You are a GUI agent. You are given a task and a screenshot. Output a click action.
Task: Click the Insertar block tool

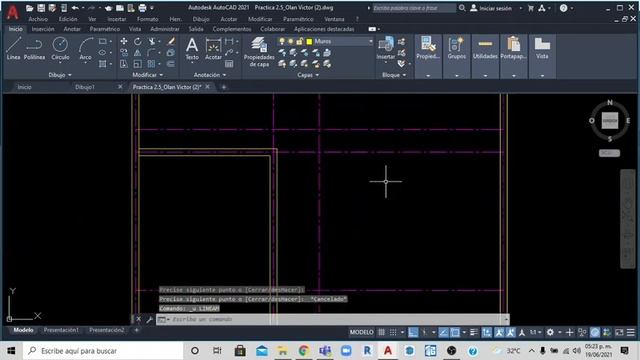pyautogui.click(x=386, y=48)
